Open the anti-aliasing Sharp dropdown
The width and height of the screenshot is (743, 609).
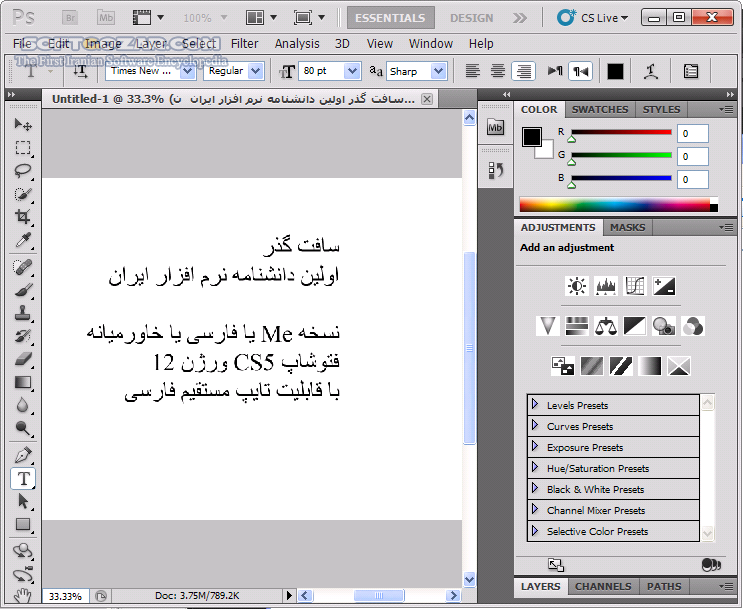point(439,72)
